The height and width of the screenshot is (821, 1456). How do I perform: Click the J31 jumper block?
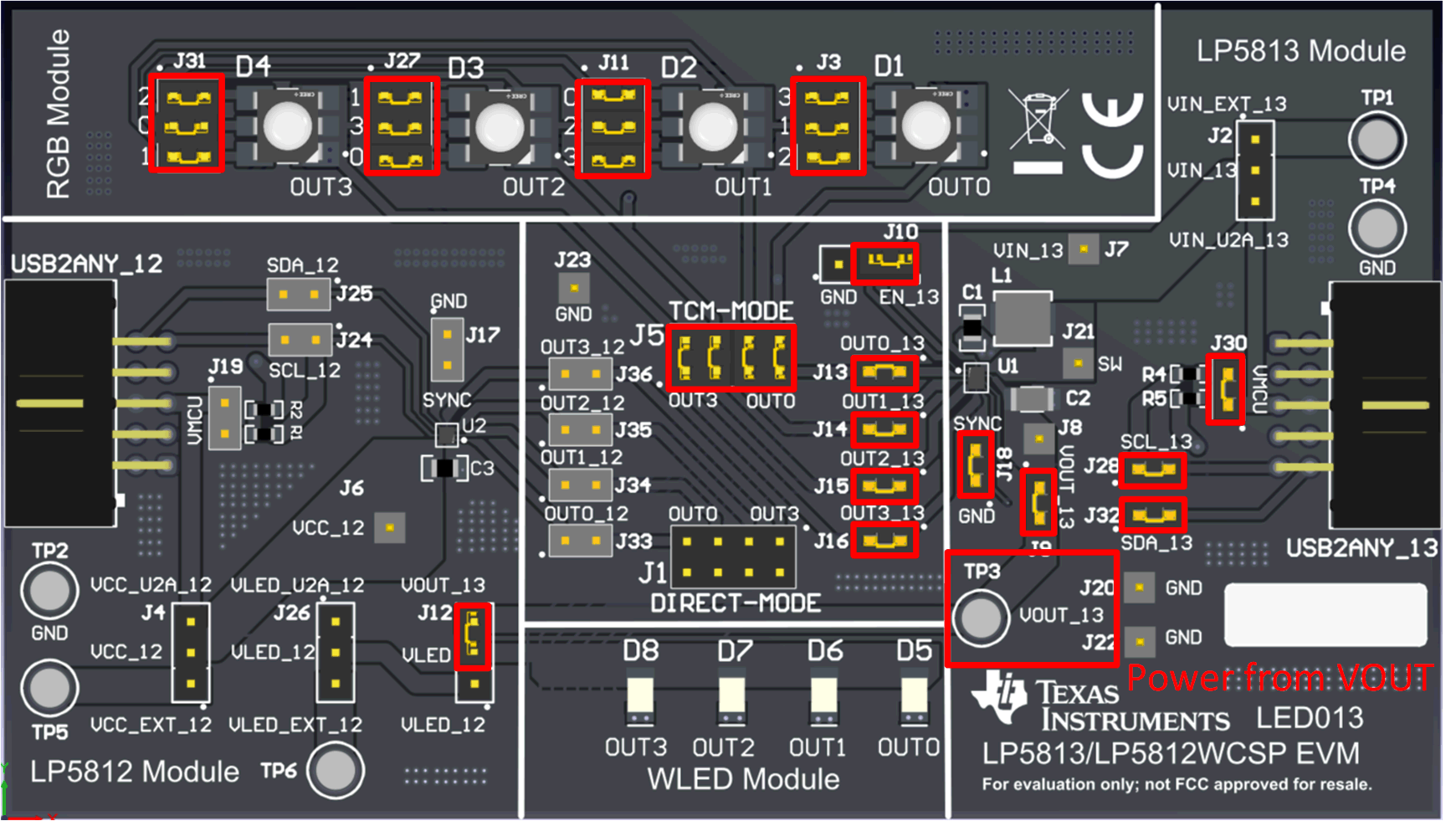[x=187, y=125]
